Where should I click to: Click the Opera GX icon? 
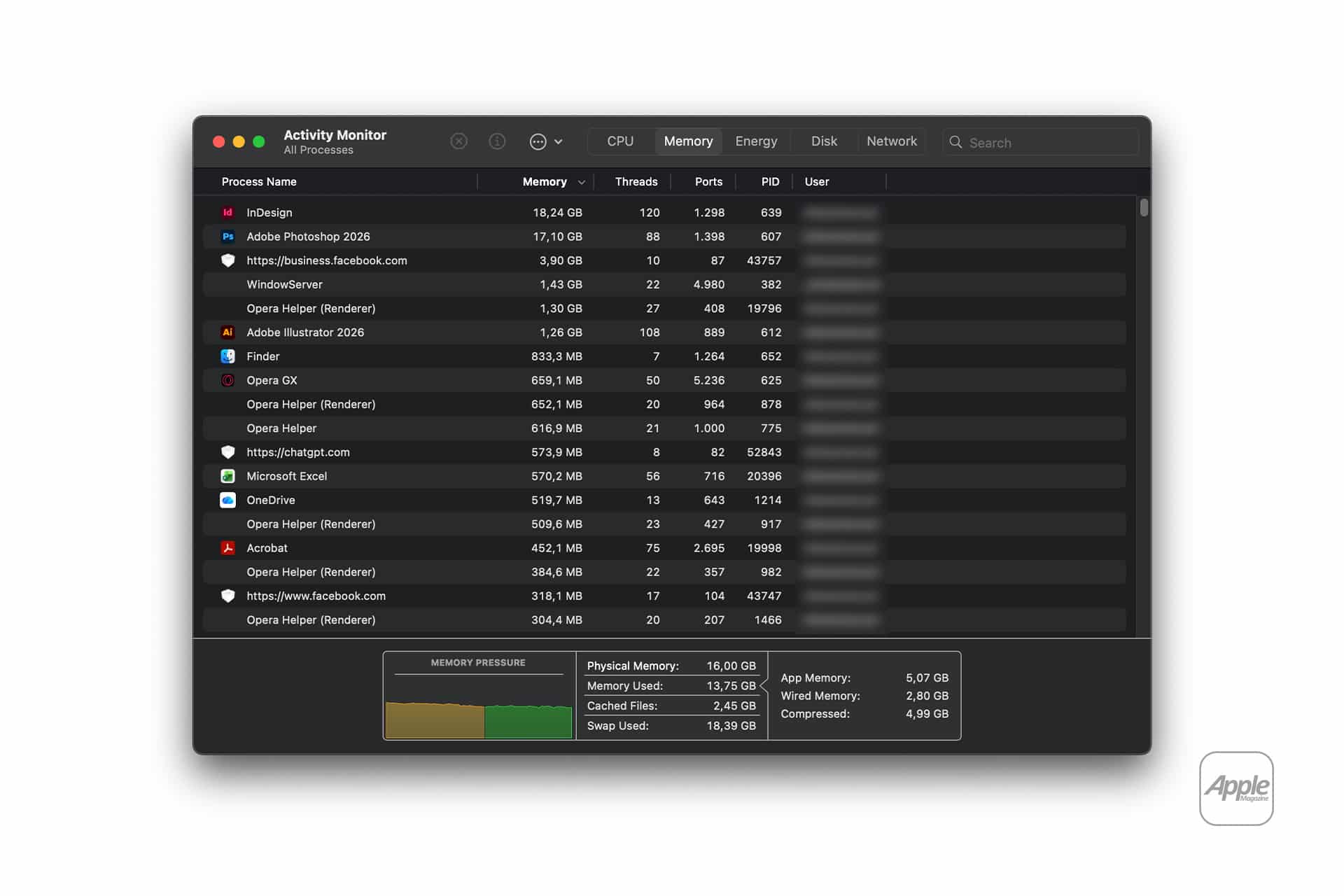[x=227, y=380]
